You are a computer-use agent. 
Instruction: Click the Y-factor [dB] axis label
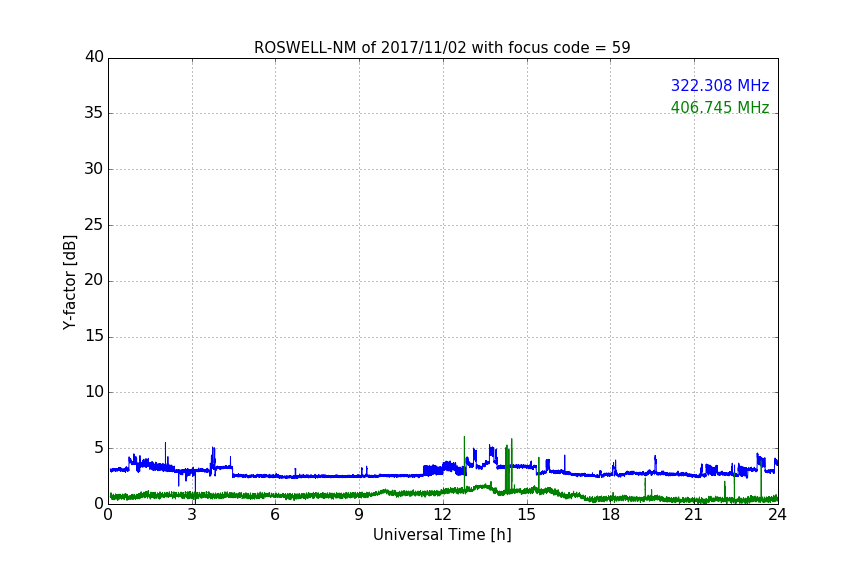click(69, 282)
